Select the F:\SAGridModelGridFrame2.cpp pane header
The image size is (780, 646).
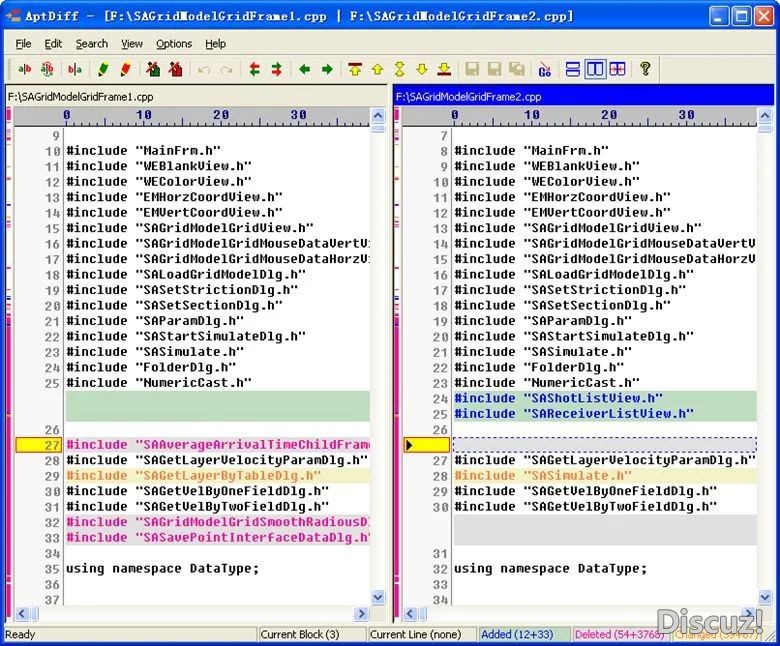[584, 96]
